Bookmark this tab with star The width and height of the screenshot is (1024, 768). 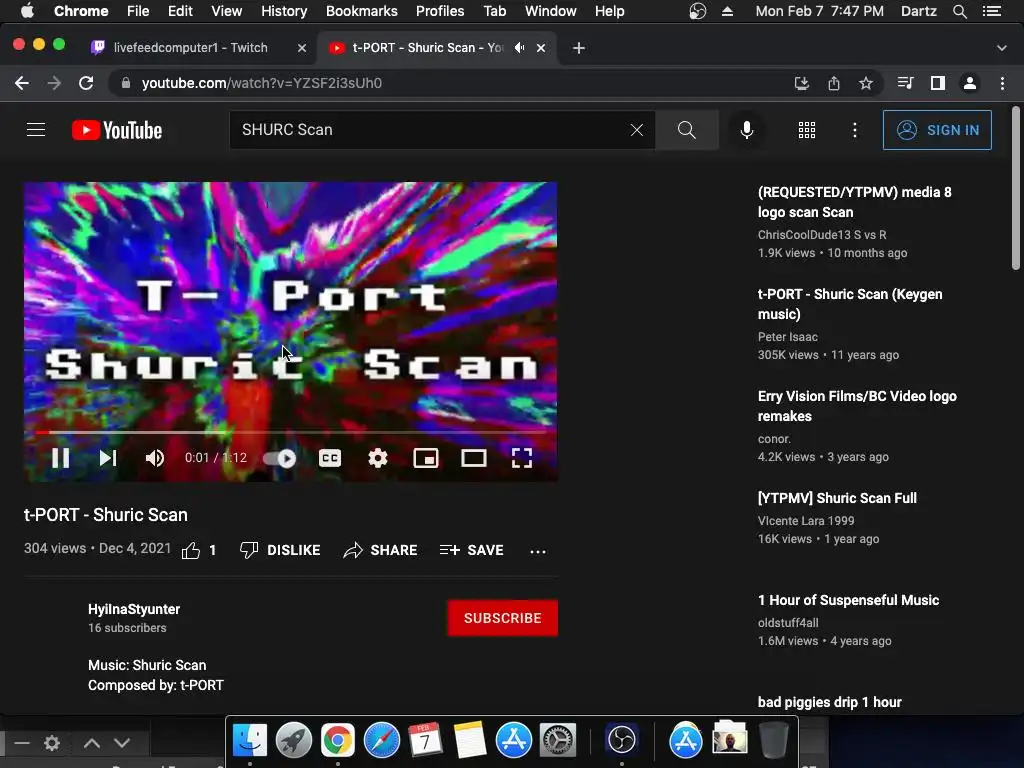pos(866,83)
